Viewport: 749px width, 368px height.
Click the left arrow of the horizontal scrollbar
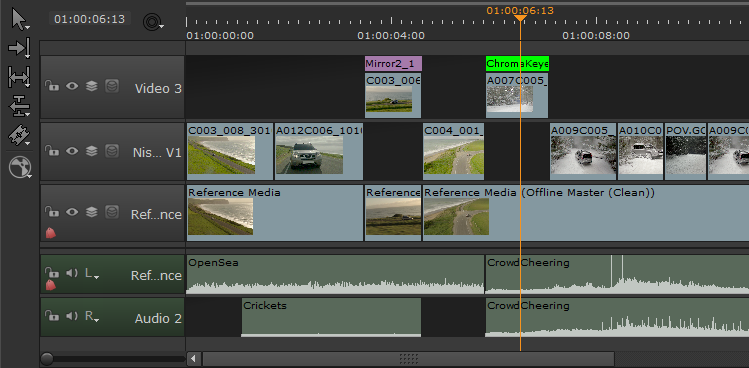tap(193, 358)
